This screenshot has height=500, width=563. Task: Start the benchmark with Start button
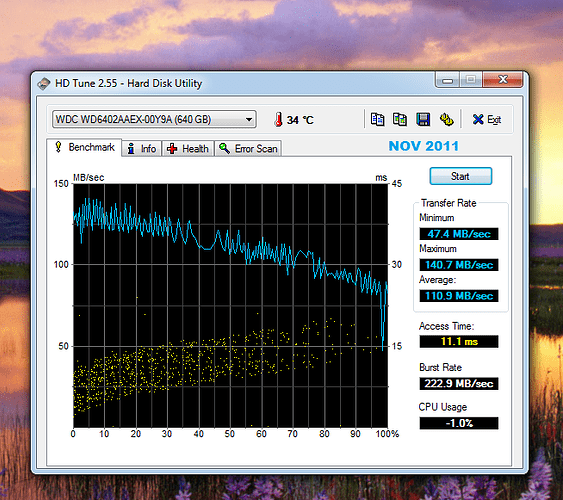460,176
